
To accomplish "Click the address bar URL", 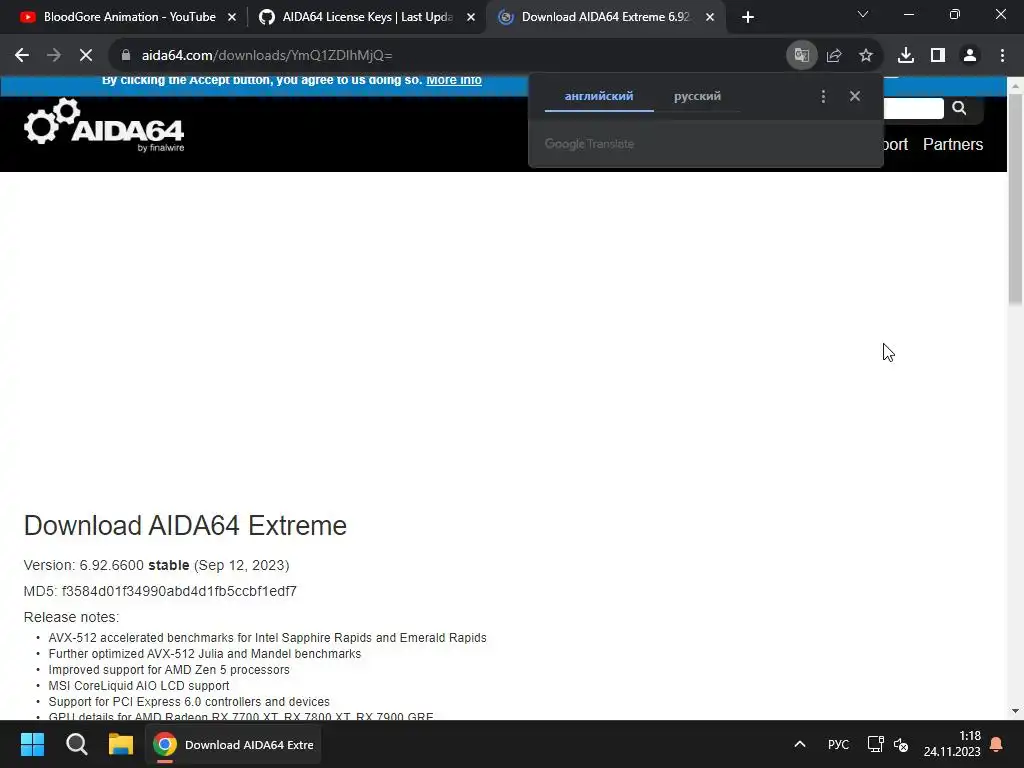I will (267, 56).
